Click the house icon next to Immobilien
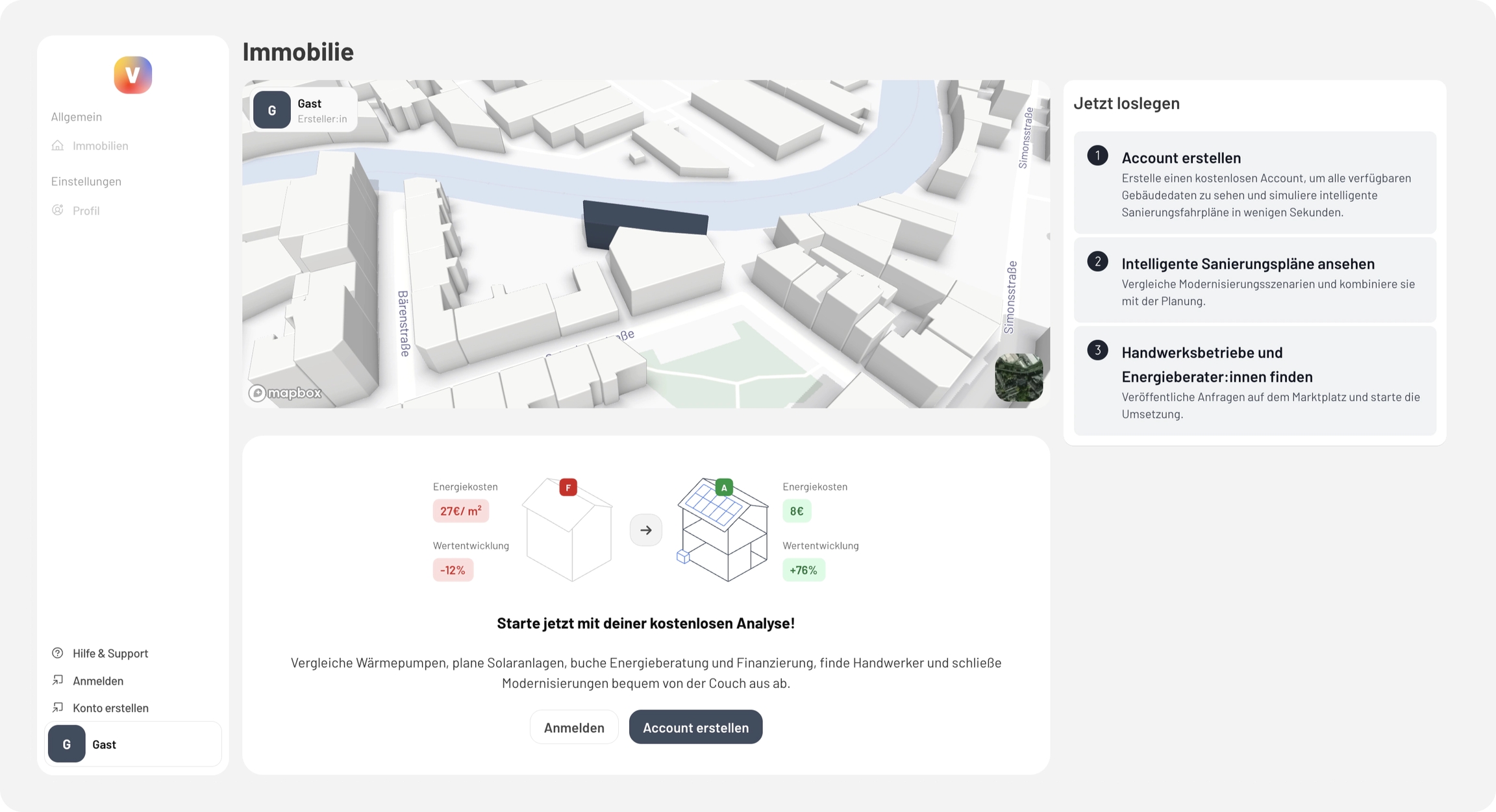The image size is (1496, 812). [58, 145]
